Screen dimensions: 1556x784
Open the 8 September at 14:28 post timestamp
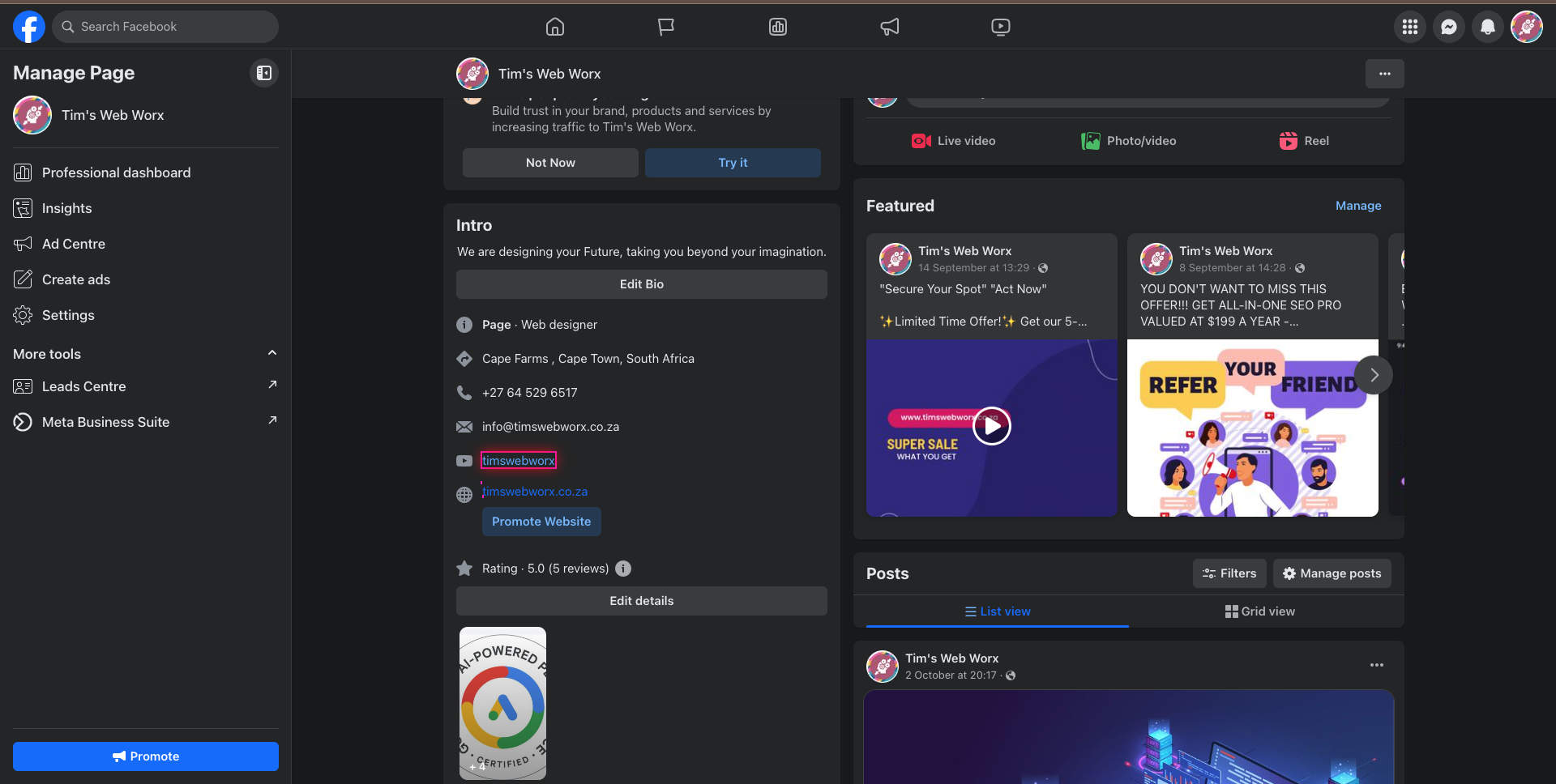[x=1232, y=268]
